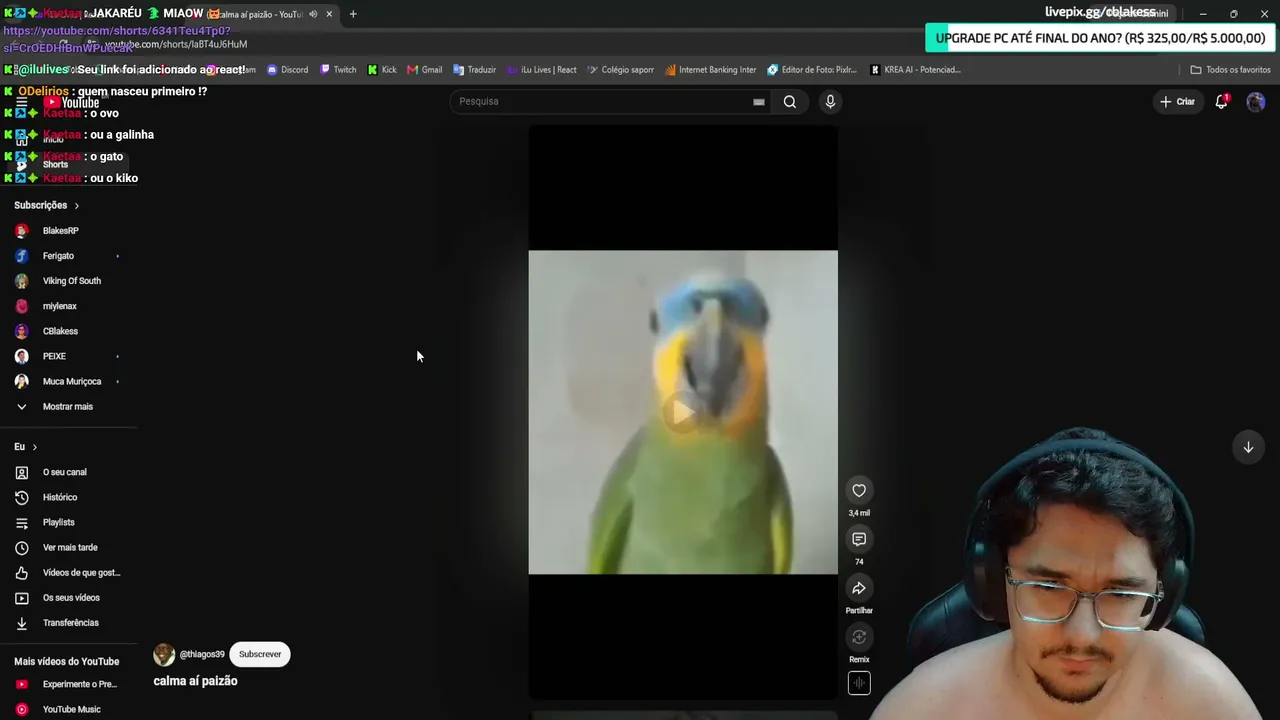1280x720 pixels.
Task: Expand subscriptions with Mostrar mais
Action: 68,406
